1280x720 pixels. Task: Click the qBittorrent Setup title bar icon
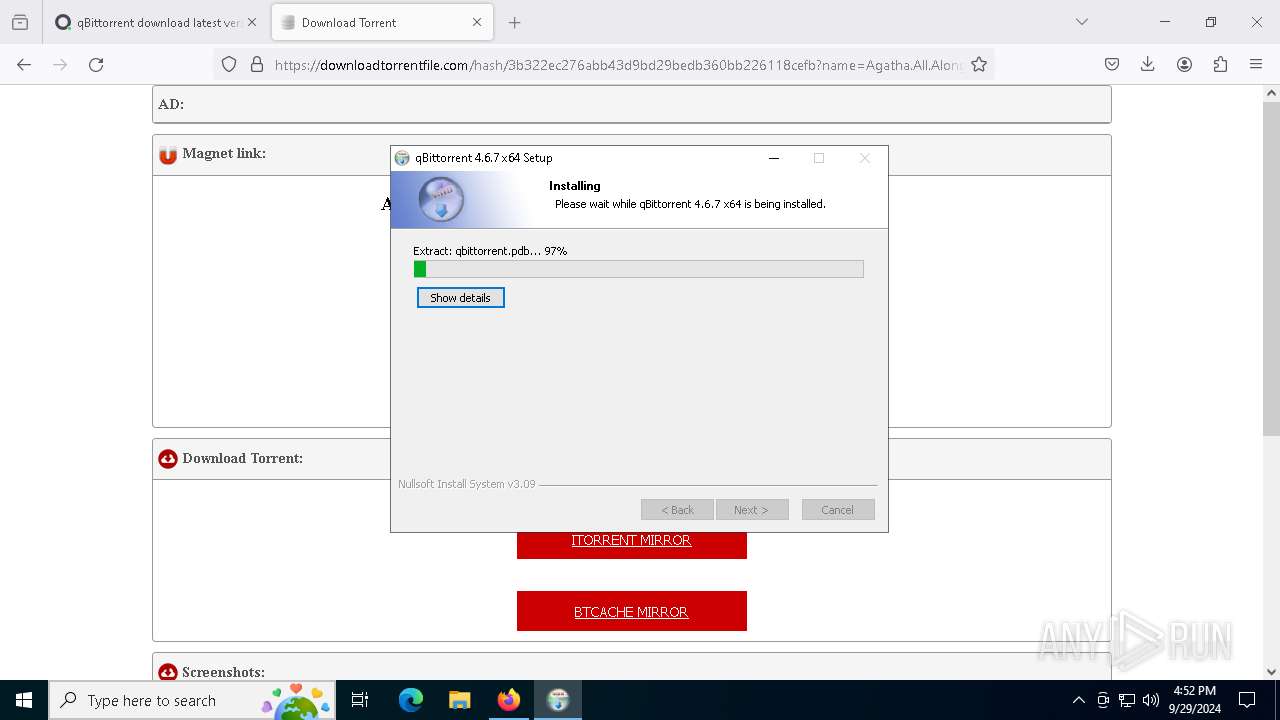(x=402, y=158)
